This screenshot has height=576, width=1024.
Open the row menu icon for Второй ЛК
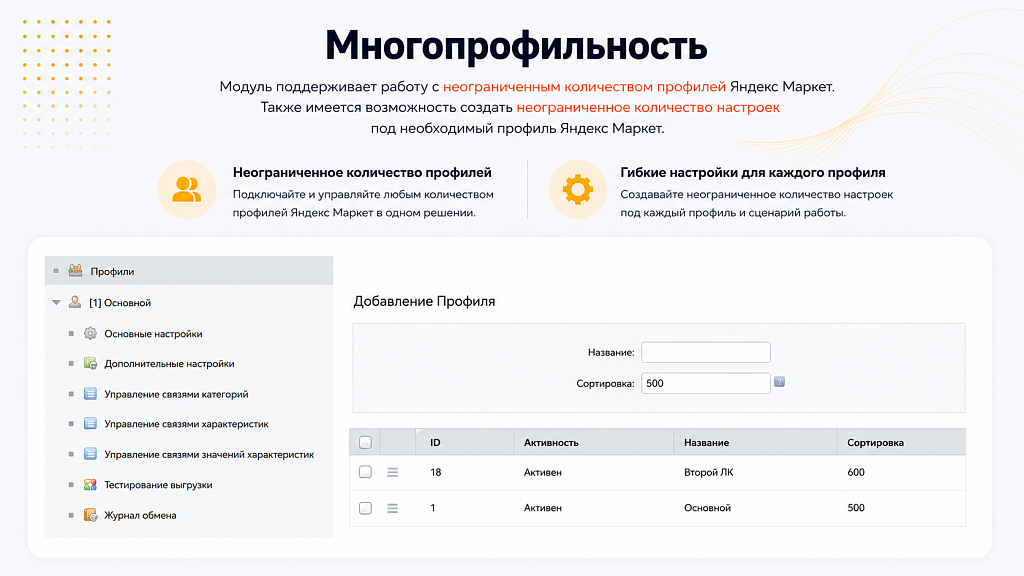click(392, 472)
